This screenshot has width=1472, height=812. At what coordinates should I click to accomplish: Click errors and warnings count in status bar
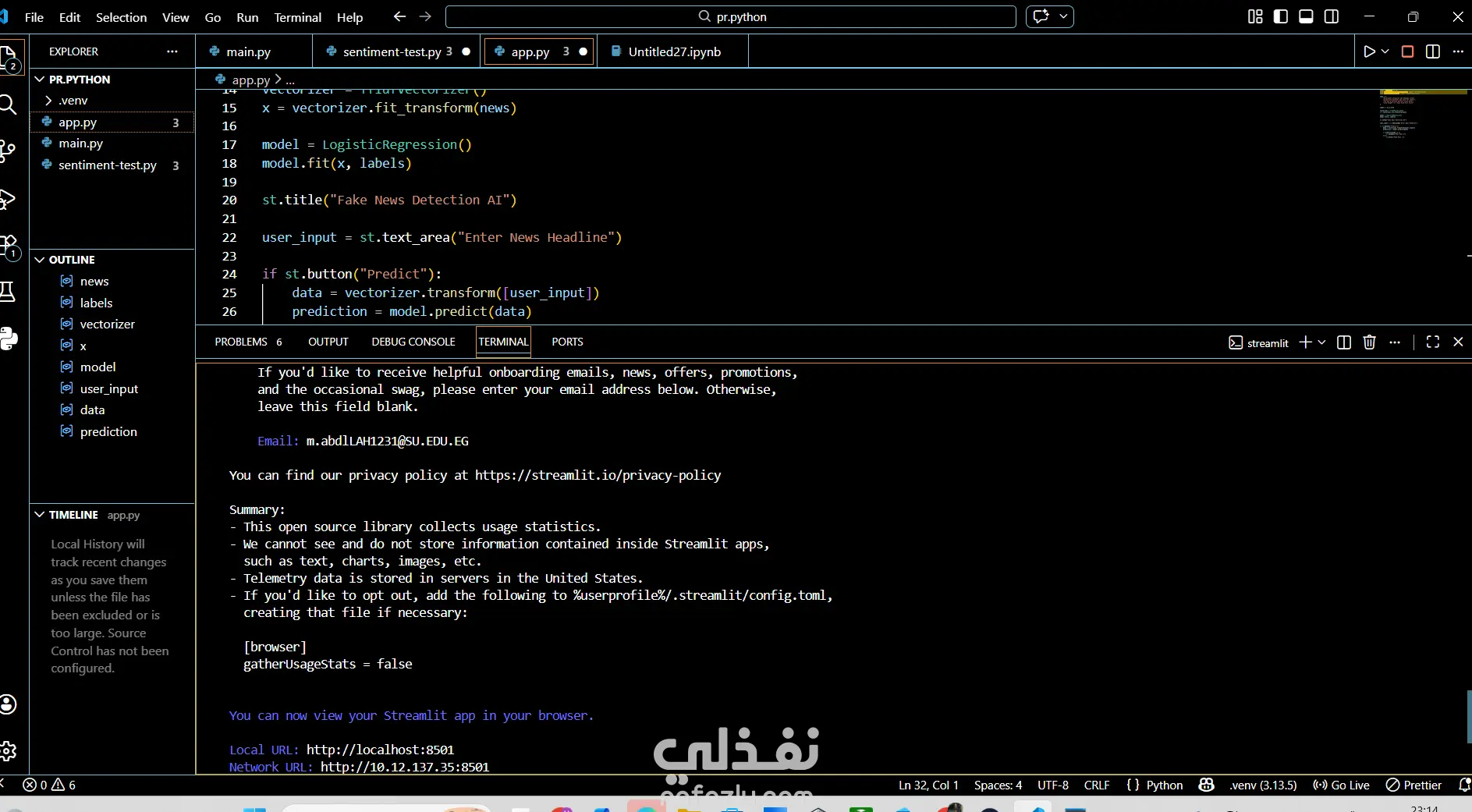[x=49, y=785]
